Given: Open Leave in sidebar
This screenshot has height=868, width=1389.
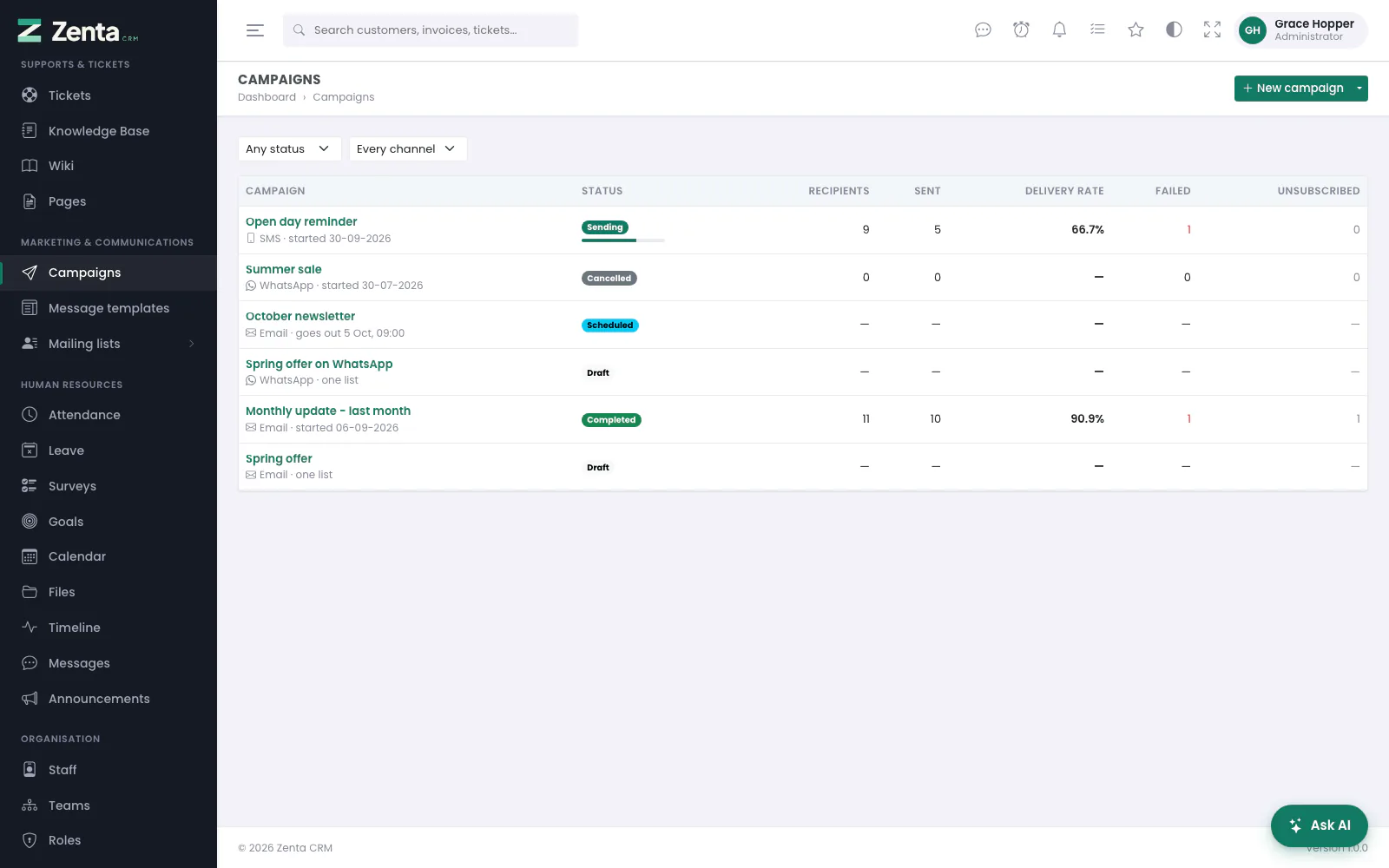Looking at the screenshot, I should pyautogui.click(x=109, y=450).
